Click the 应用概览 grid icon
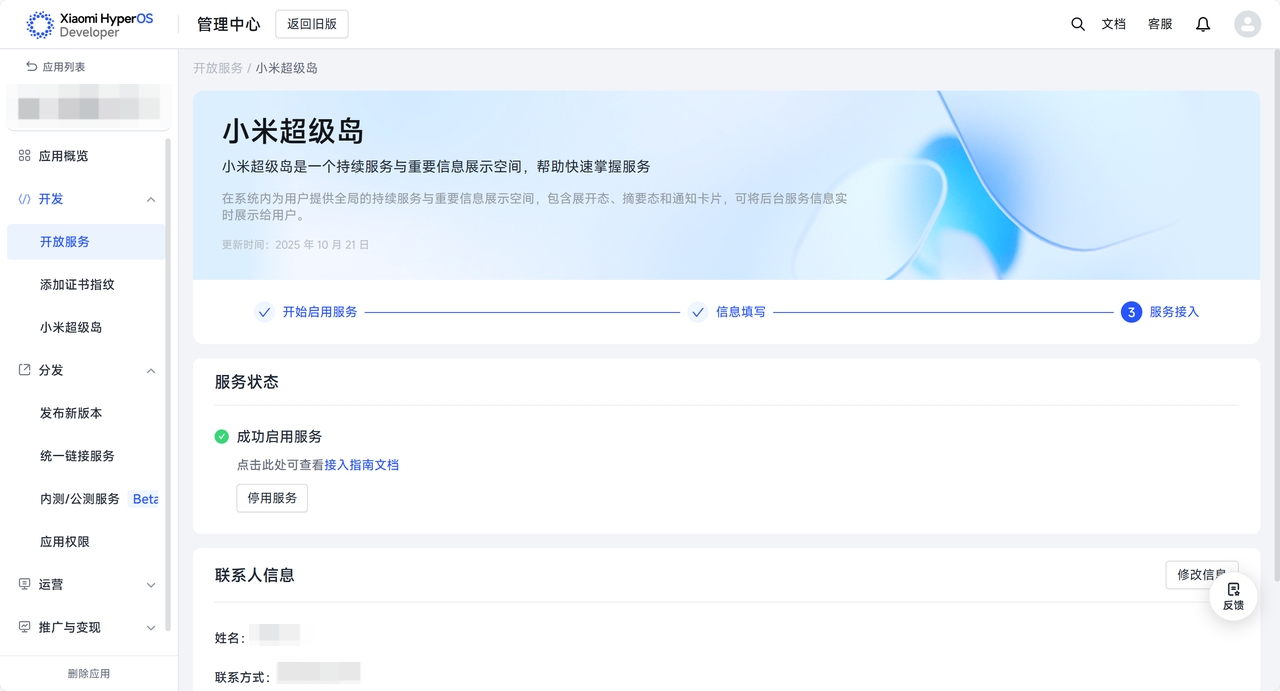The width and height of the screenshot is (1280, 691). (25, 156)
